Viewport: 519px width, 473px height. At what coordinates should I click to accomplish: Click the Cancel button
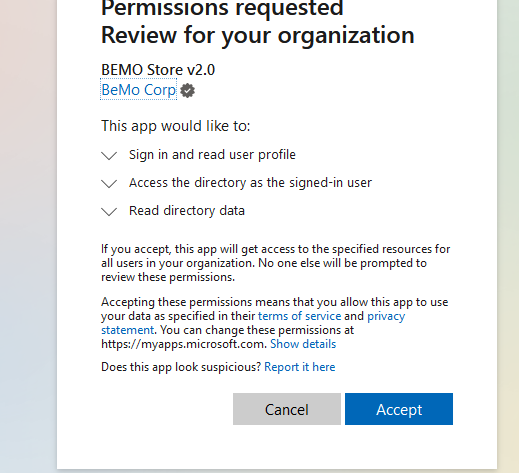pos(287,409)
